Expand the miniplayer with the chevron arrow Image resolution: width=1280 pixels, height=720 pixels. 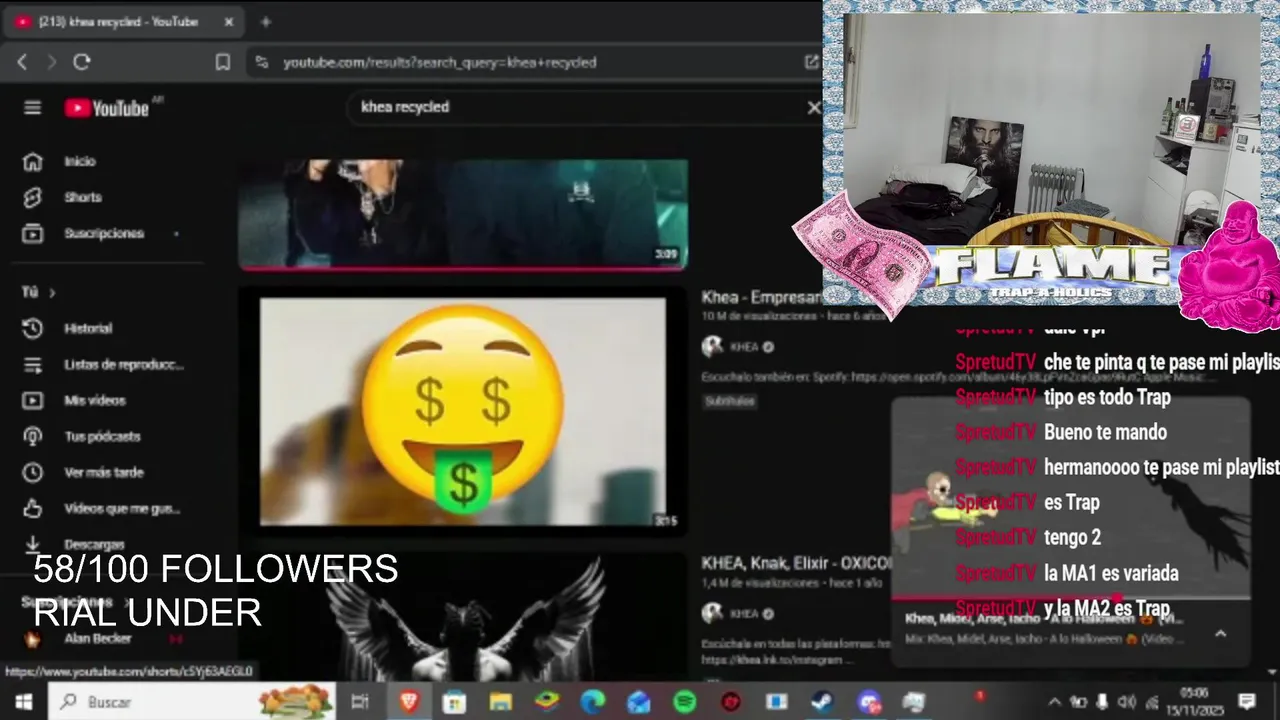click(1220, 634)
